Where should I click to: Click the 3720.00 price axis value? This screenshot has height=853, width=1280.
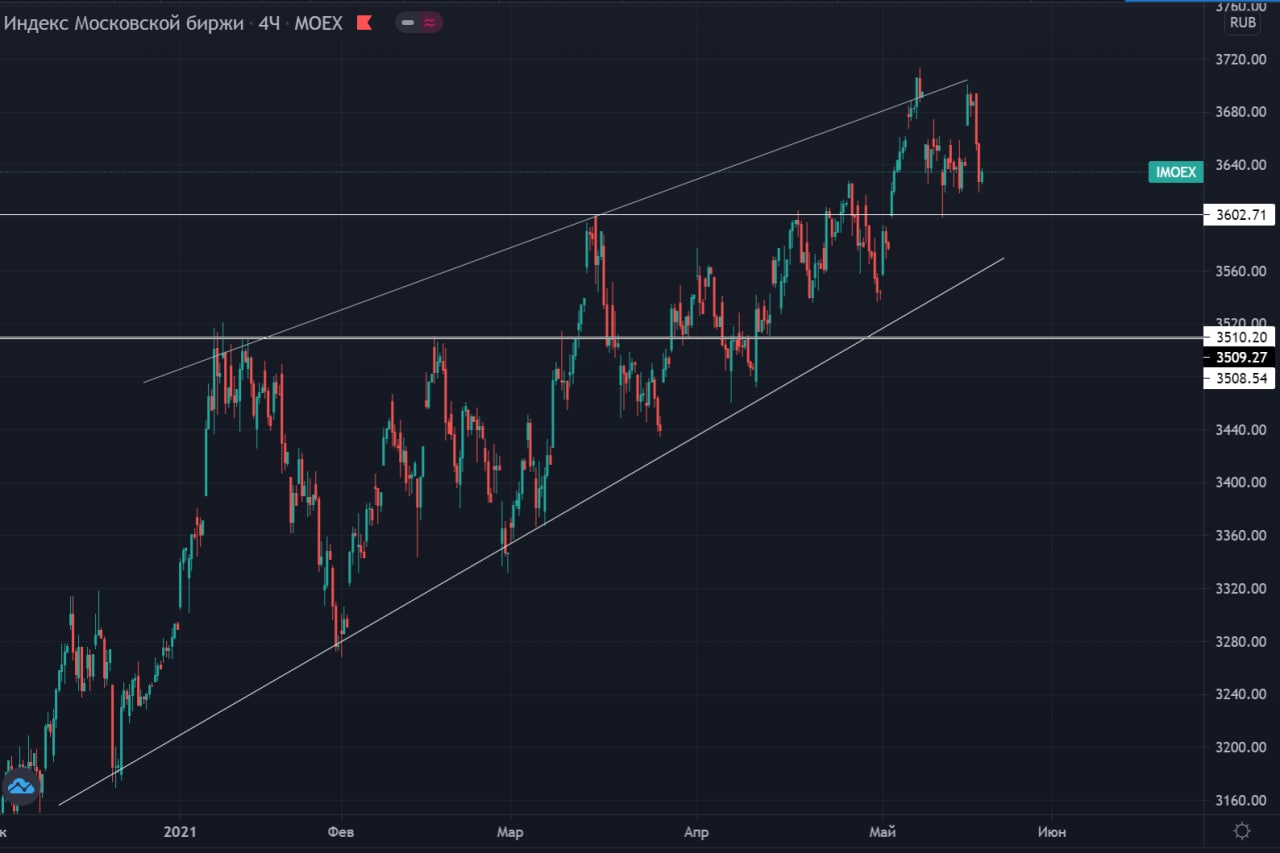(1241, 60)
